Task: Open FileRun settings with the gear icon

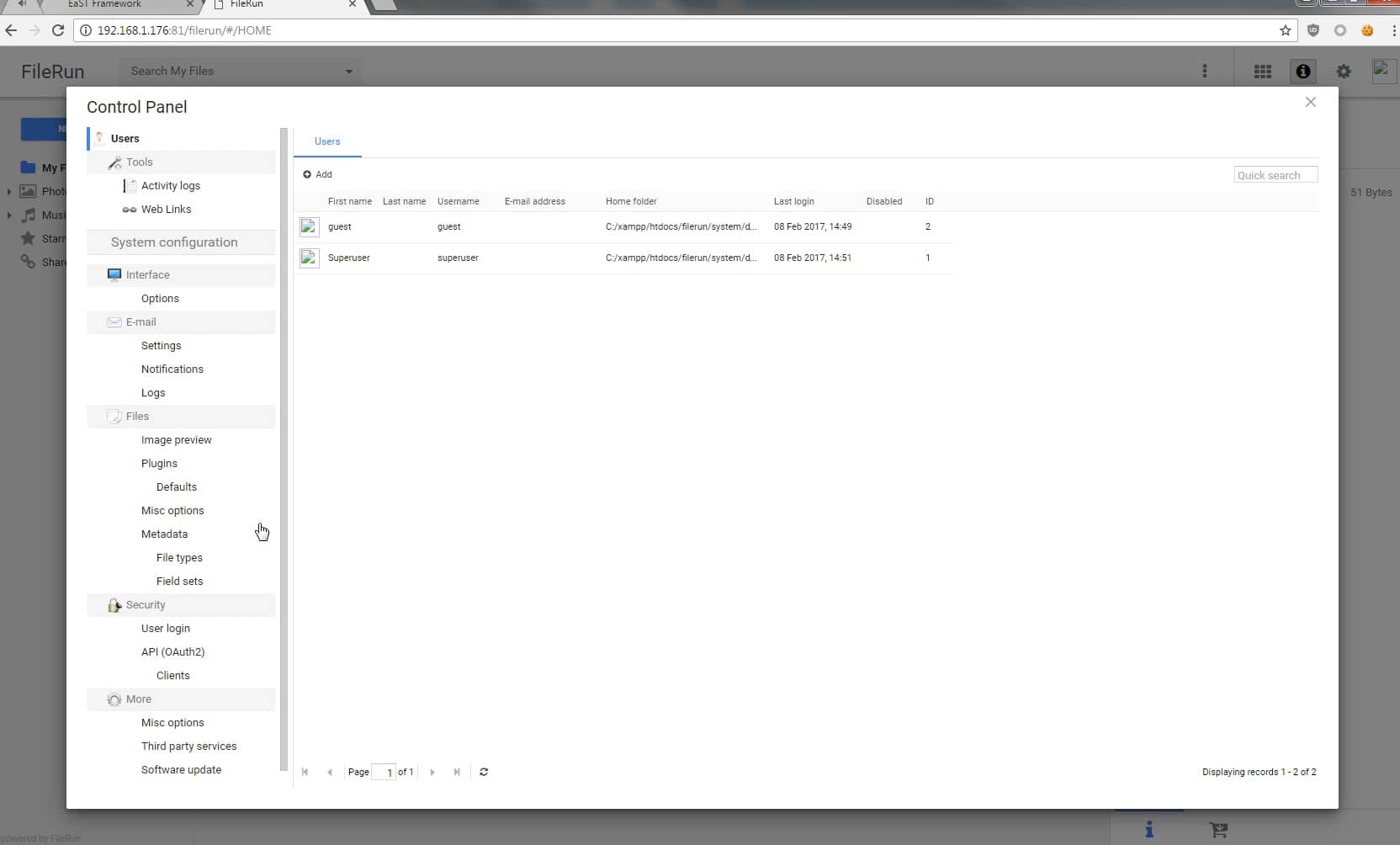Action: (1343, 71)
